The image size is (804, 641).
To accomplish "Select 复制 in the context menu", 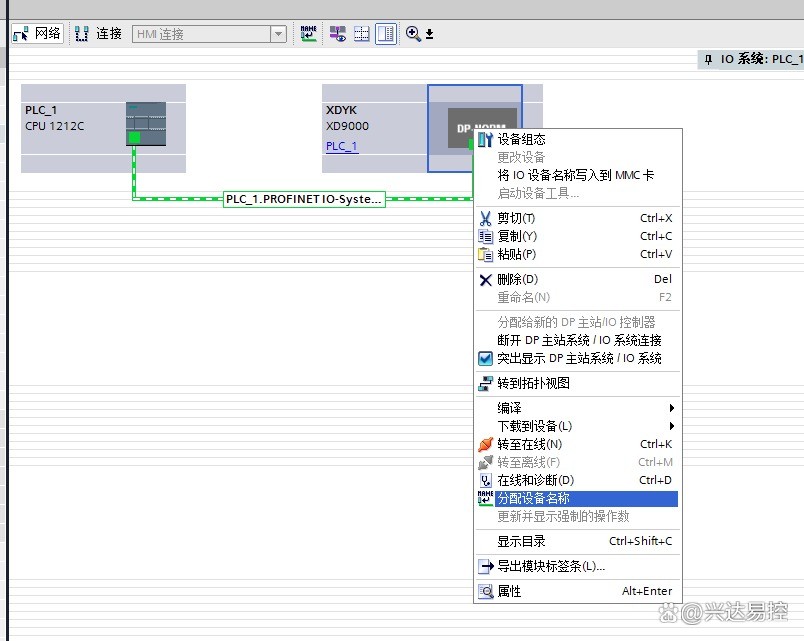I will pos(578,236).
